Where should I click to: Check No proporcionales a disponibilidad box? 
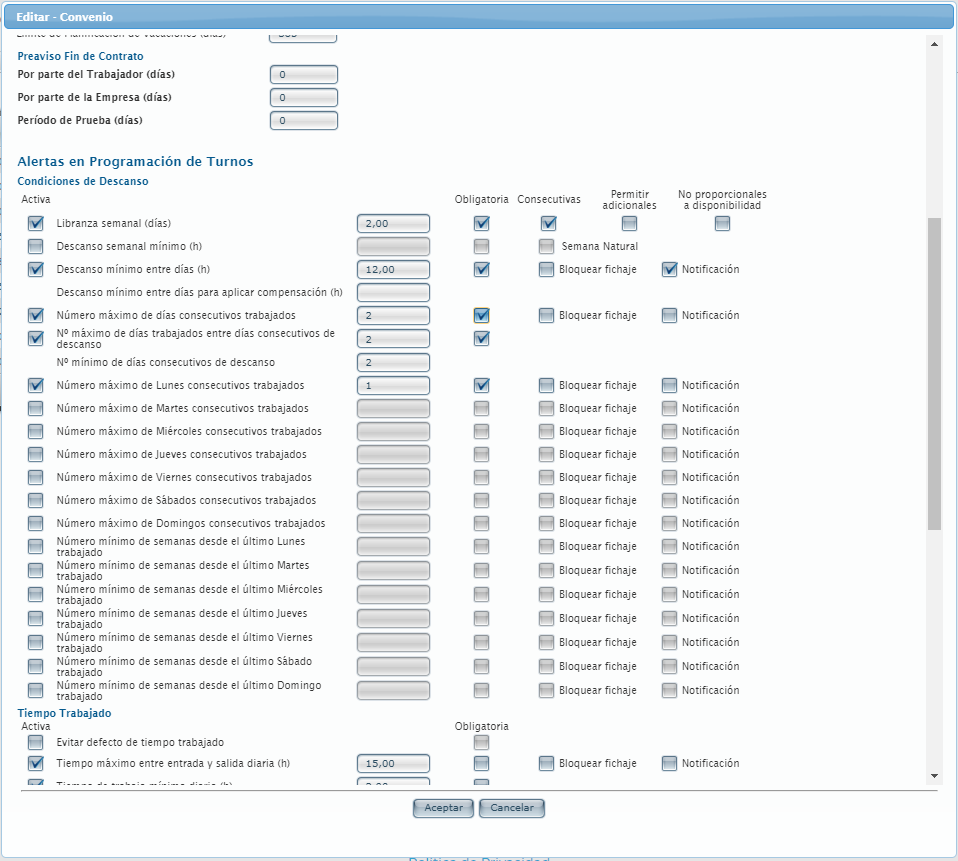722,223
